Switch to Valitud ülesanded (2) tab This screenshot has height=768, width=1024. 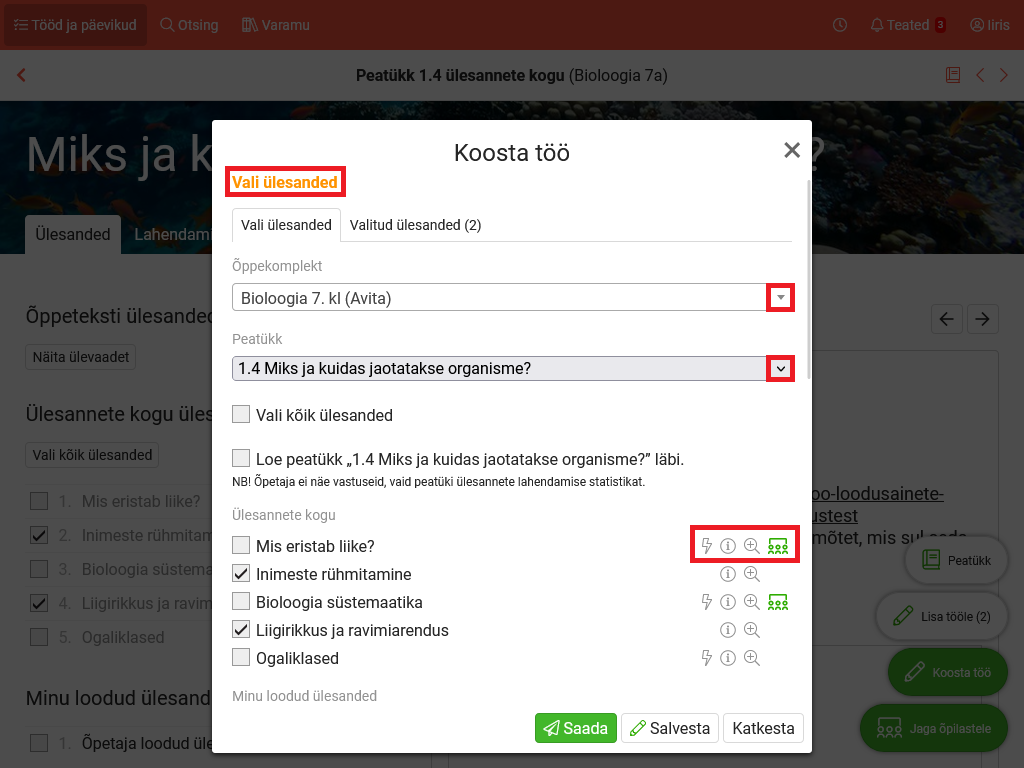click(x=415, y=225)
